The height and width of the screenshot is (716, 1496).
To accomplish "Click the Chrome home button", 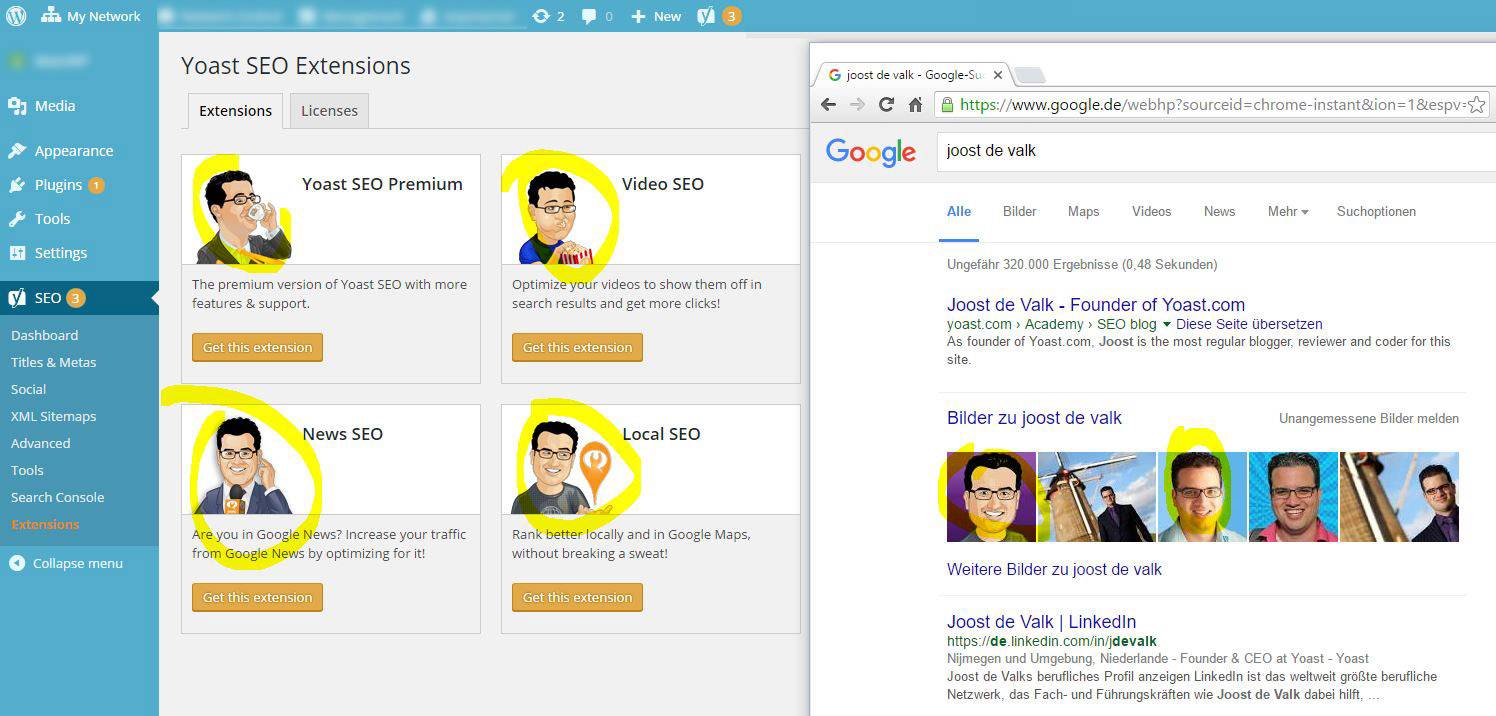I will tap(915, 104).
